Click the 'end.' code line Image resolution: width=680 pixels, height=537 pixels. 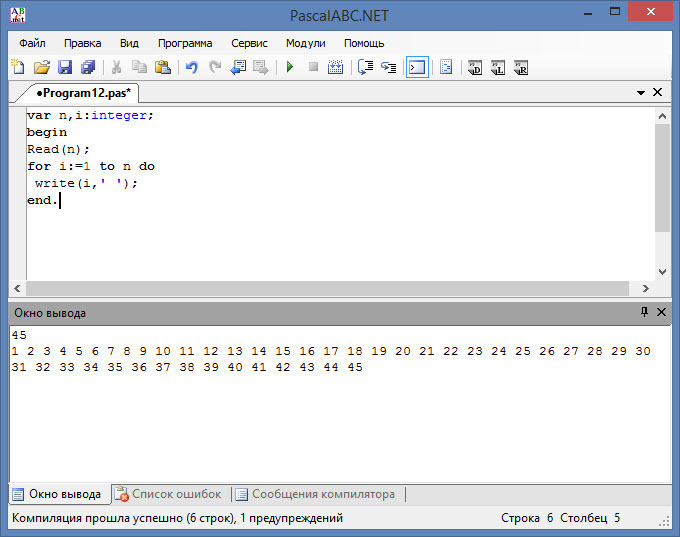pyautogui.click(x=42, y=200)
